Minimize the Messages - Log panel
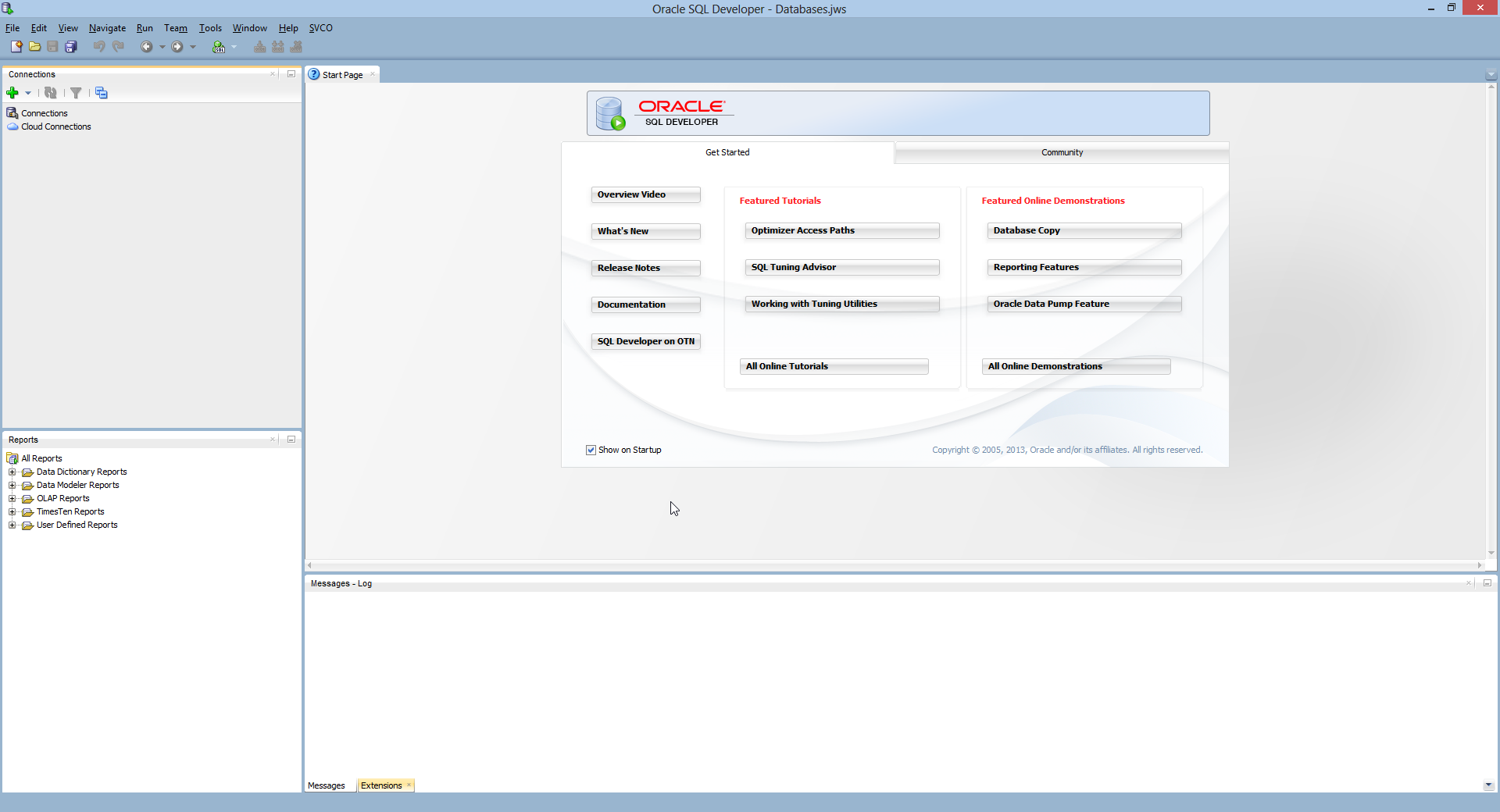Screen dimensions: 1500x812 click(x=1487, y=583)
